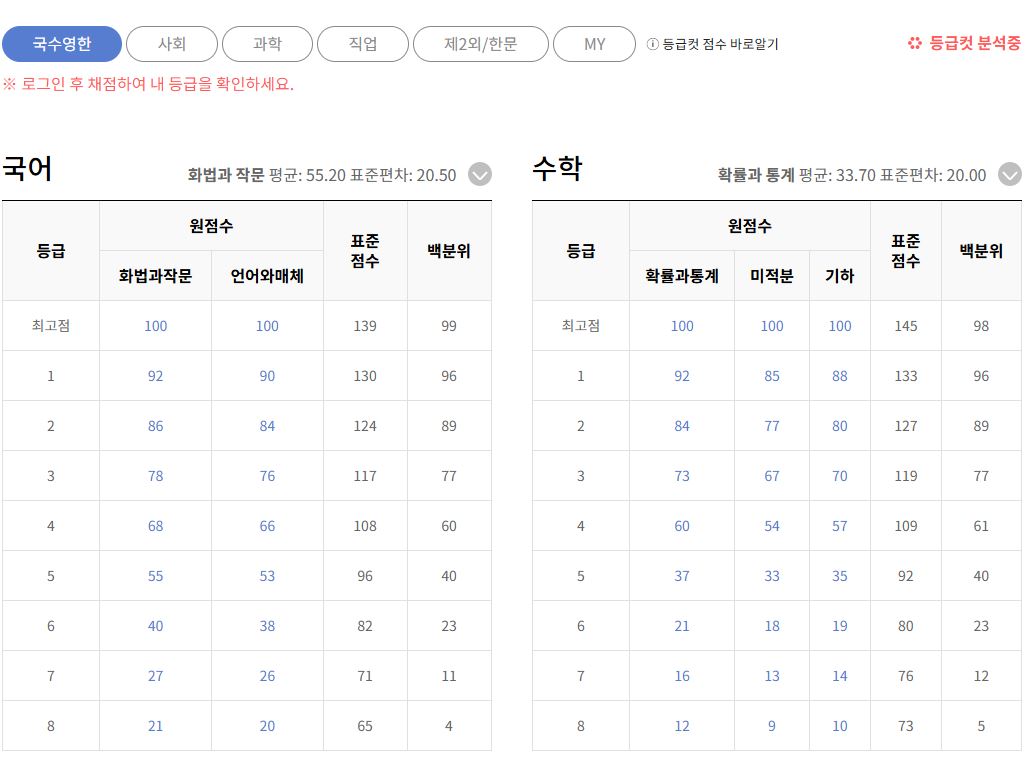Click 수학 미적분 column header
Viewport: 1032px width, 761px height.
coord(772,276)
